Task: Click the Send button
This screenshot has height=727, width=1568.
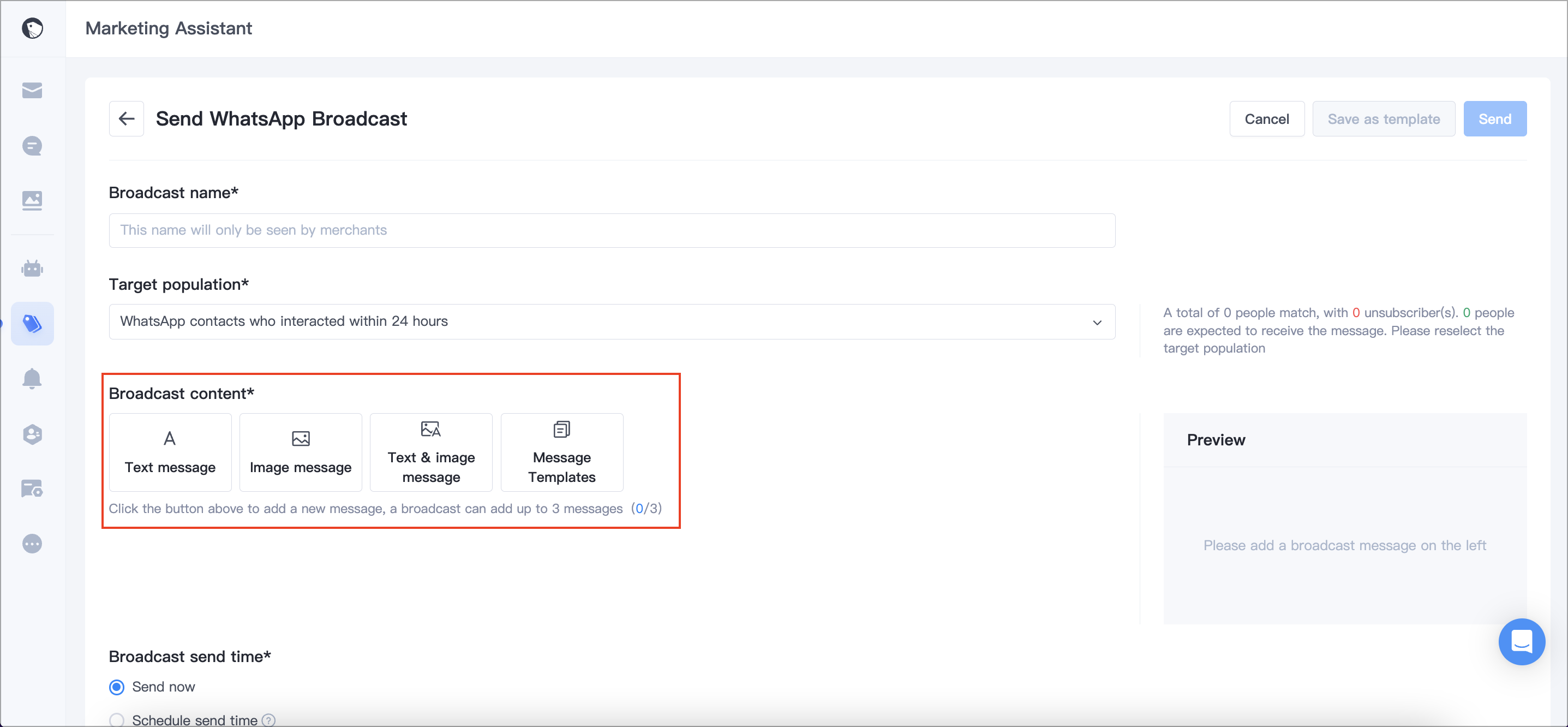Action: pos(1494,119)
